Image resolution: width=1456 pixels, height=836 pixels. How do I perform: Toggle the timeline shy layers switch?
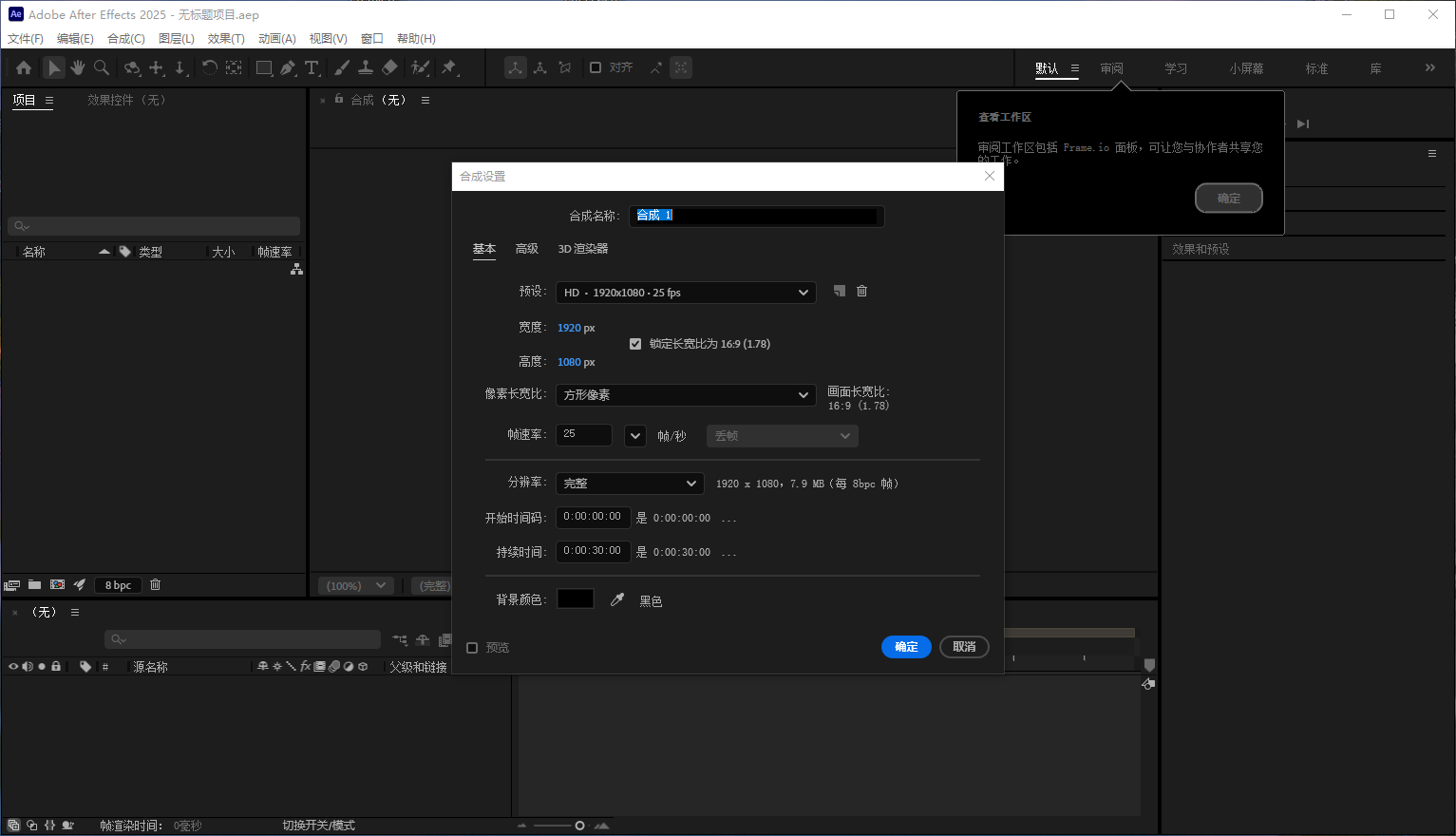point(423,640)
